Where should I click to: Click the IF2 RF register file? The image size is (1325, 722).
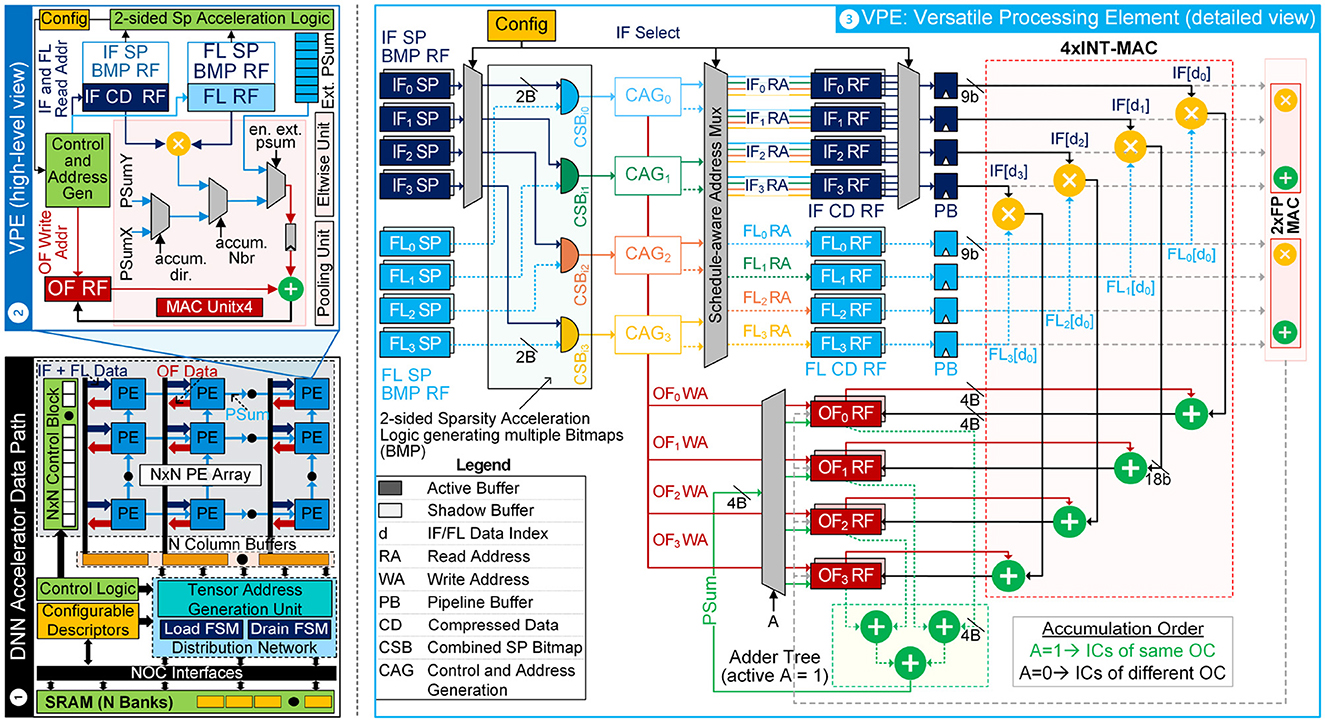[x=846, y=154]
